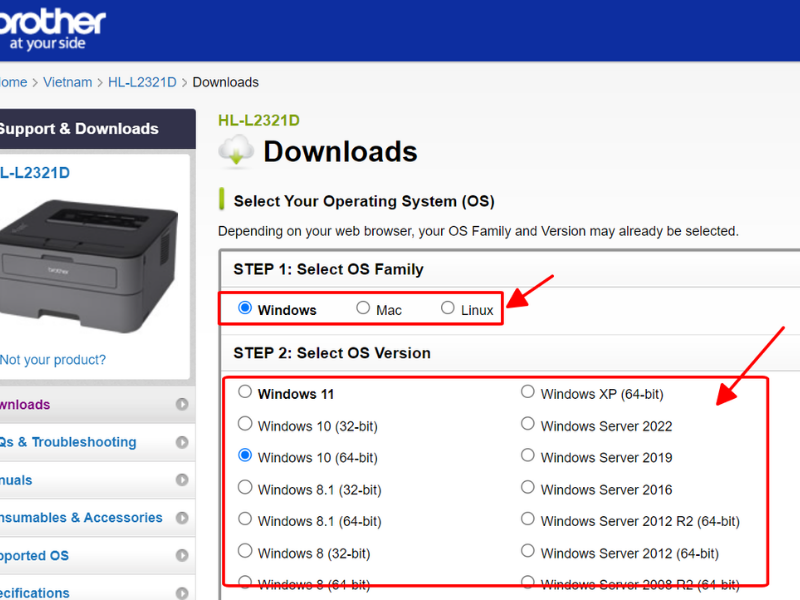Choose Windows XP (64-bit) option

[528, 393]
